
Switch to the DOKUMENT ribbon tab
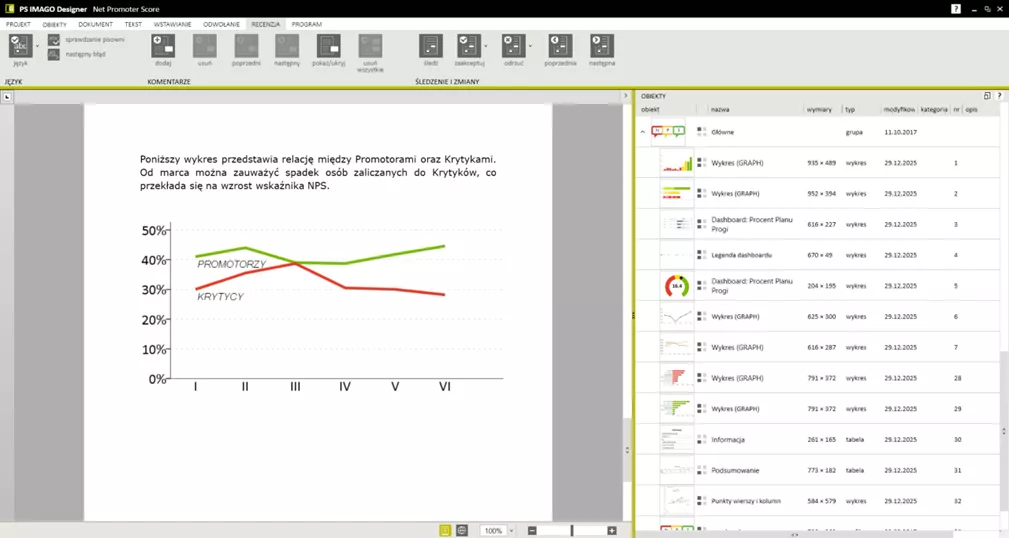[95, 23]
